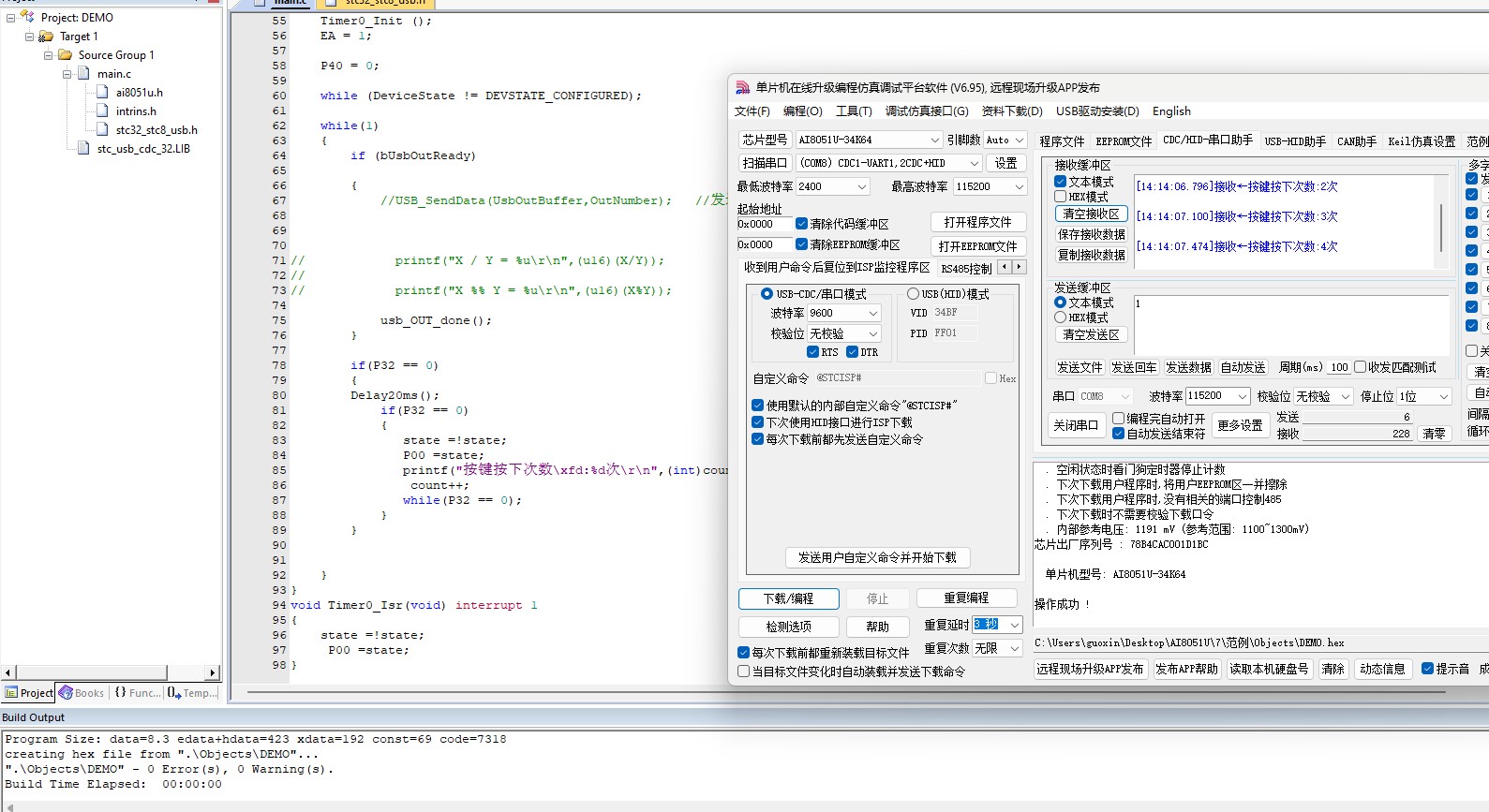Click the 下载/编程 button

pos(788,598)
